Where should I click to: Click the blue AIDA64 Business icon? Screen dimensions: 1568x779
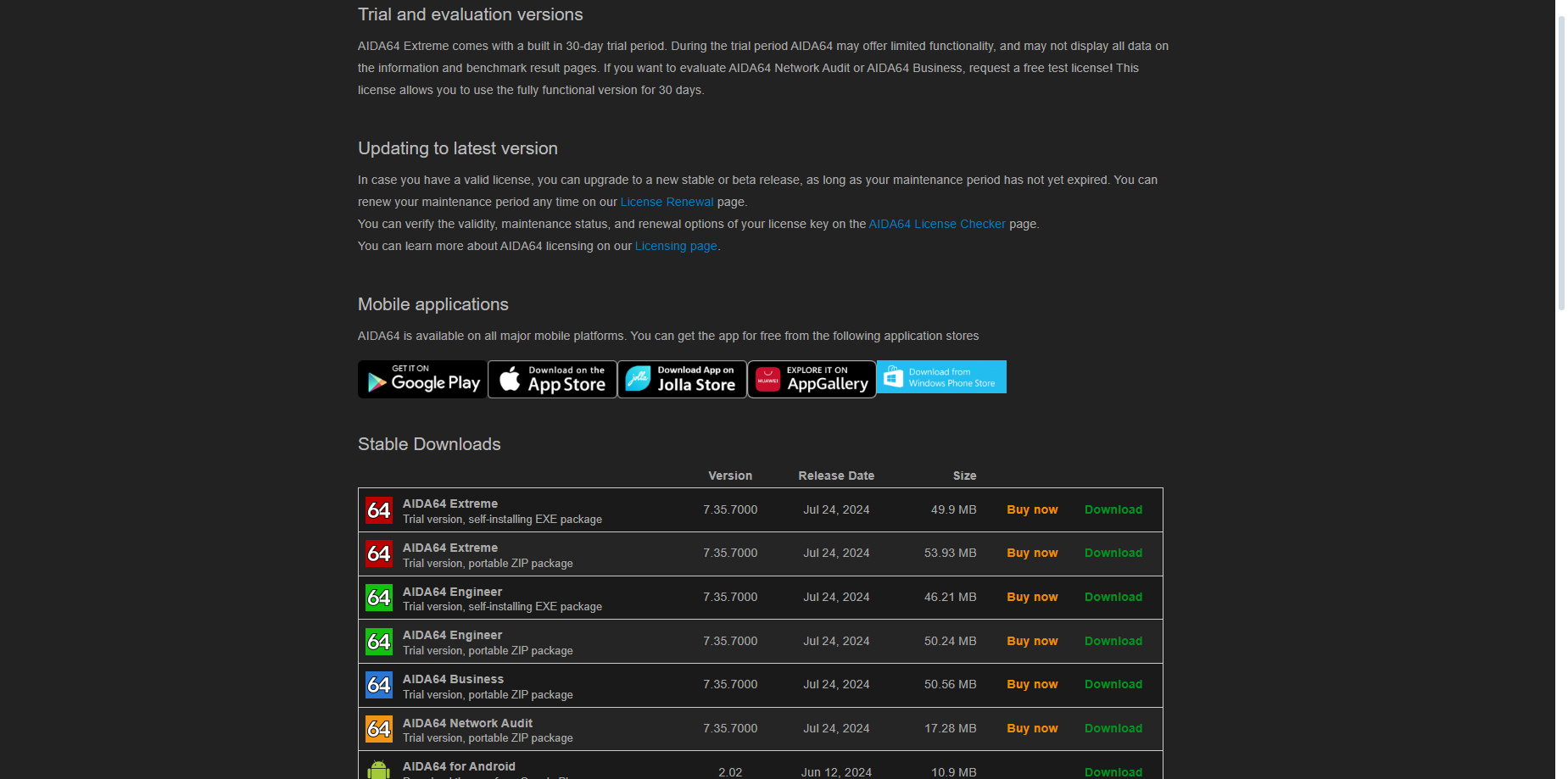pyautogui.click(x=379, y=685)
